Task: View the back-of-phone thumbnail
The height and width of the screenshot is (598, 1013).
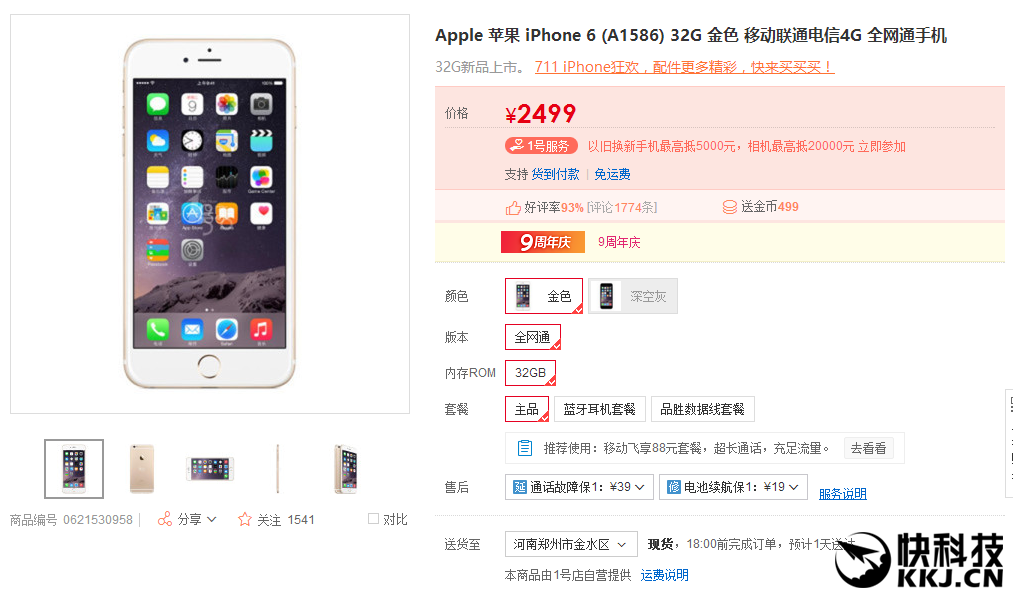Action: pyautogui.click(x=142, y=469)
